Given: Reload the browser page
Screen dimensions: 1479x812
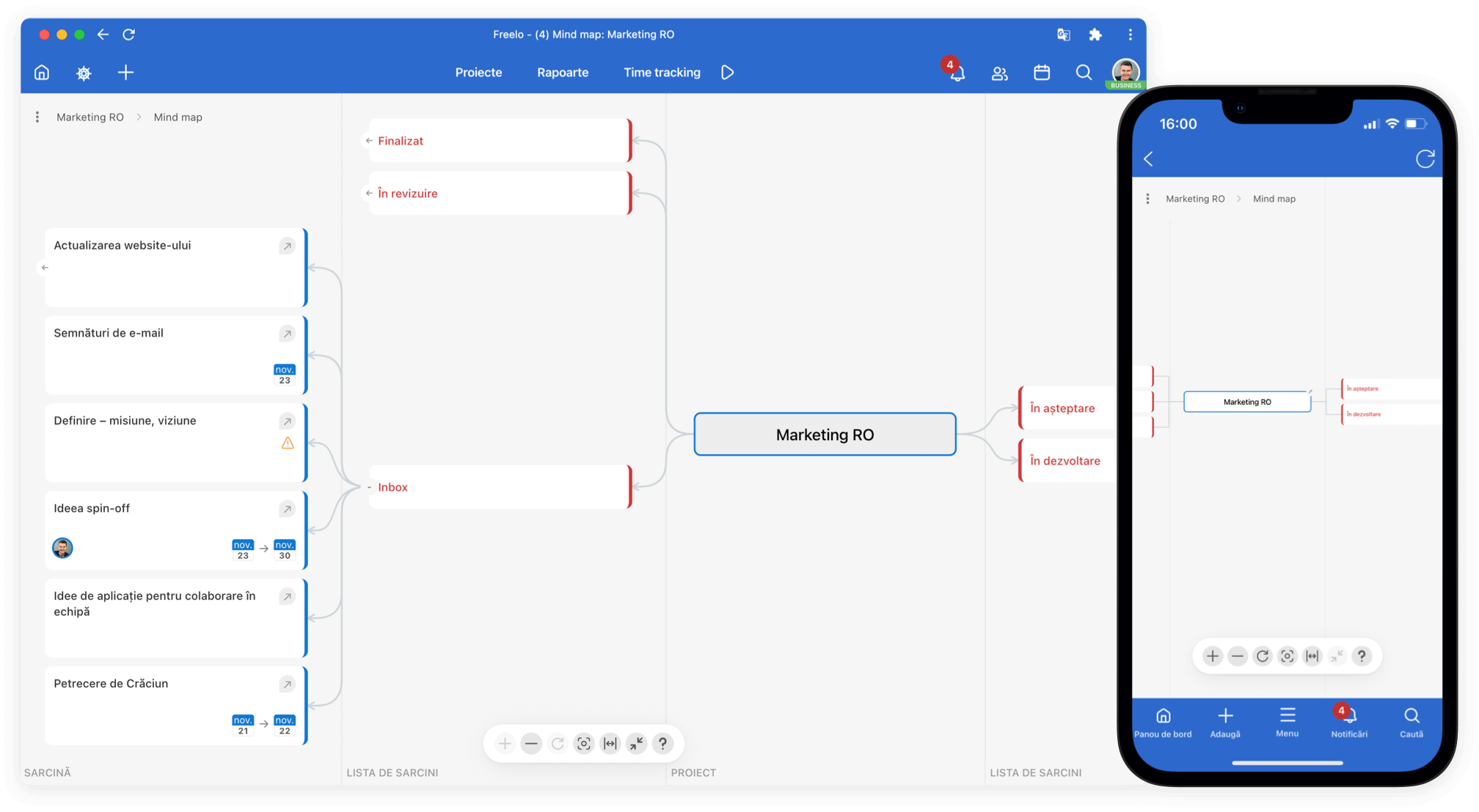Looking at the screenshot, I should pos(128,34).
